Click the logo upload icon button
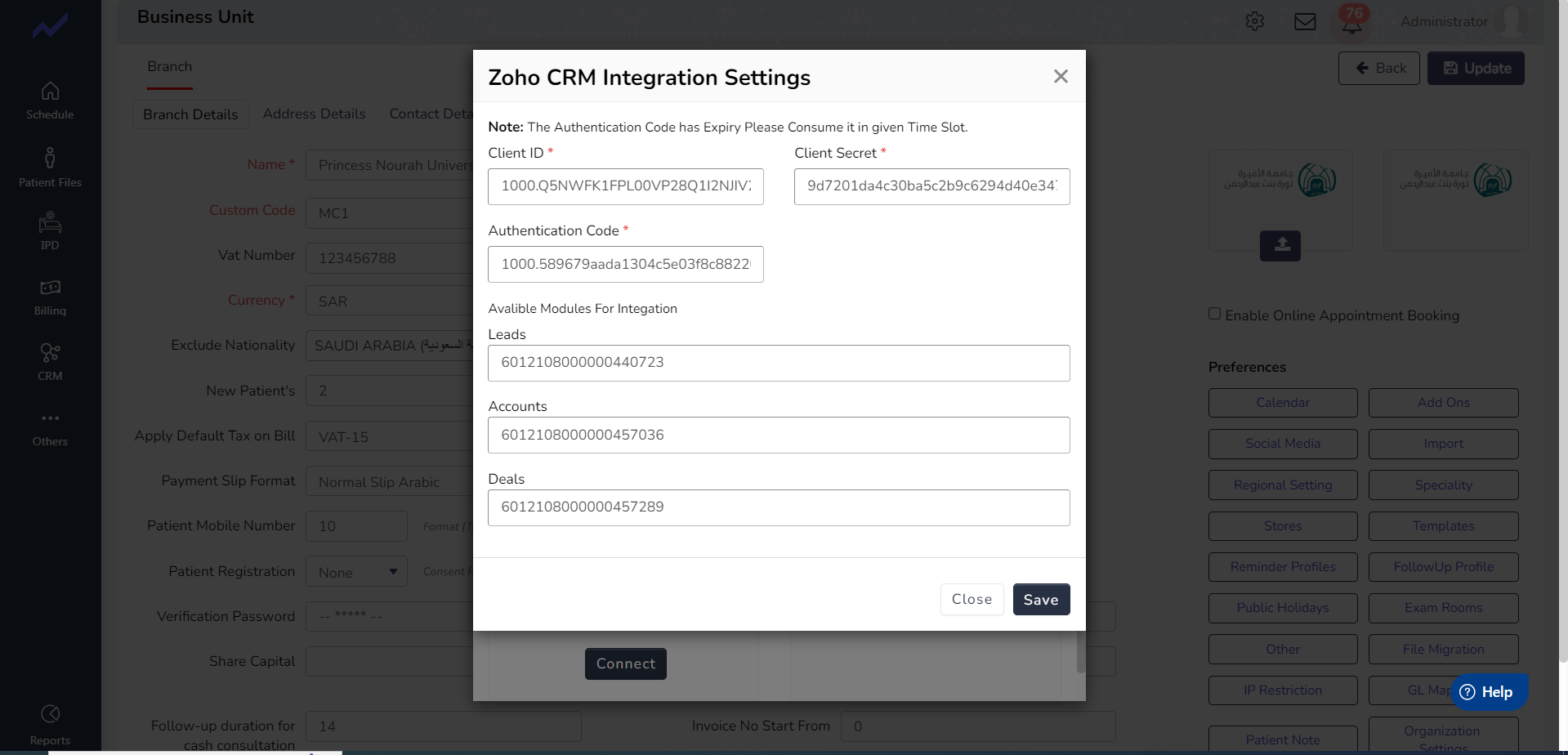 1280,245
